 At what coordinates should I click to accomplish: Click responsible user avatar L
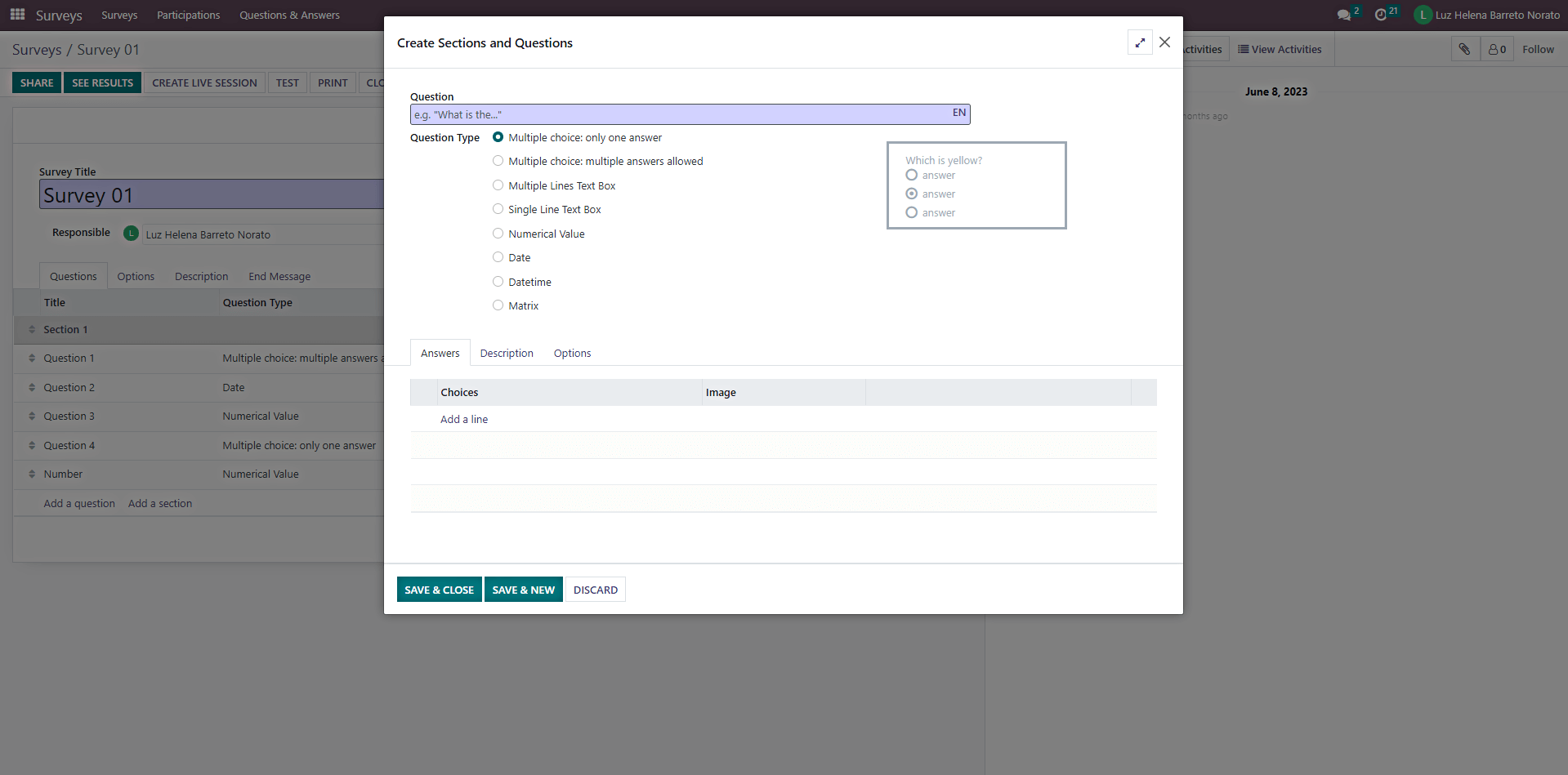point(131,234)
